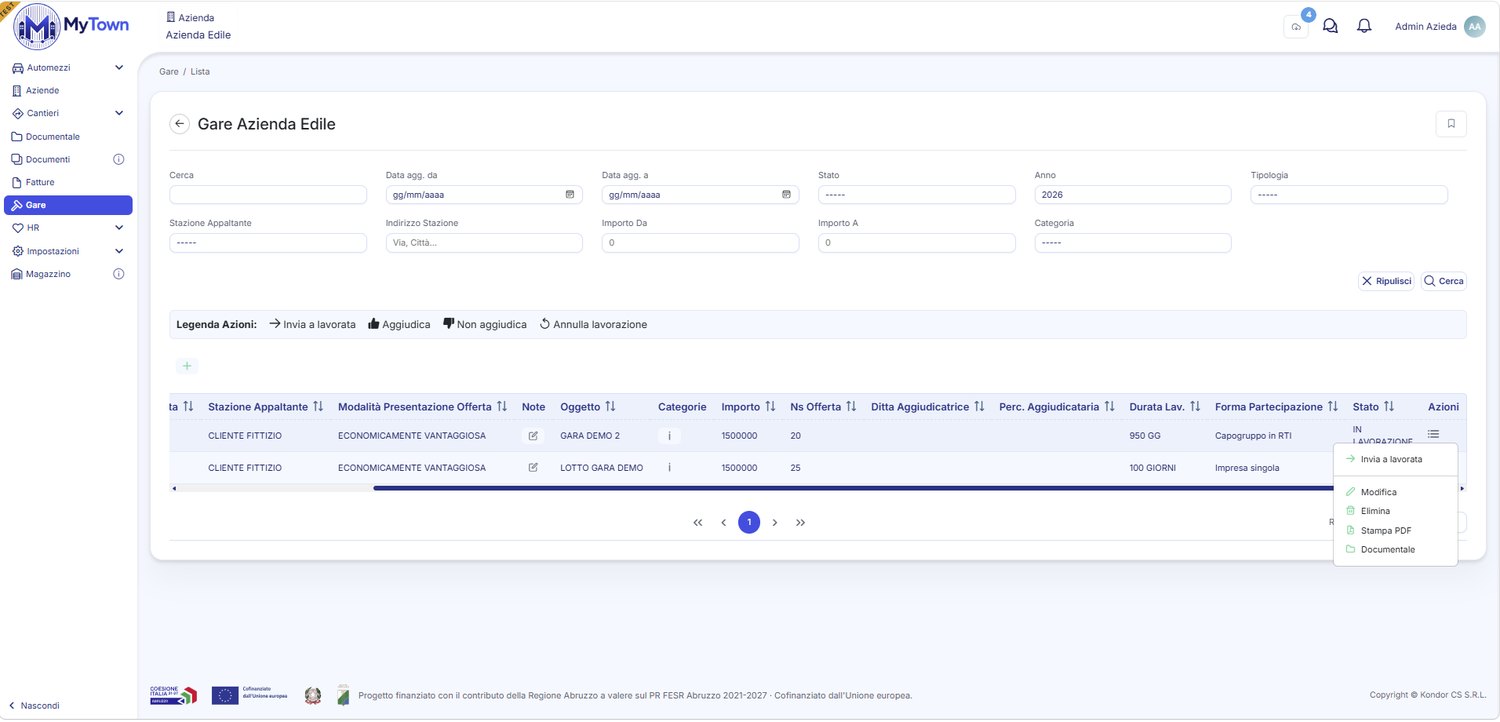Open the calendar picker for Data agg. a
Screen dimensions: 1500x722
tap(786, 195)
